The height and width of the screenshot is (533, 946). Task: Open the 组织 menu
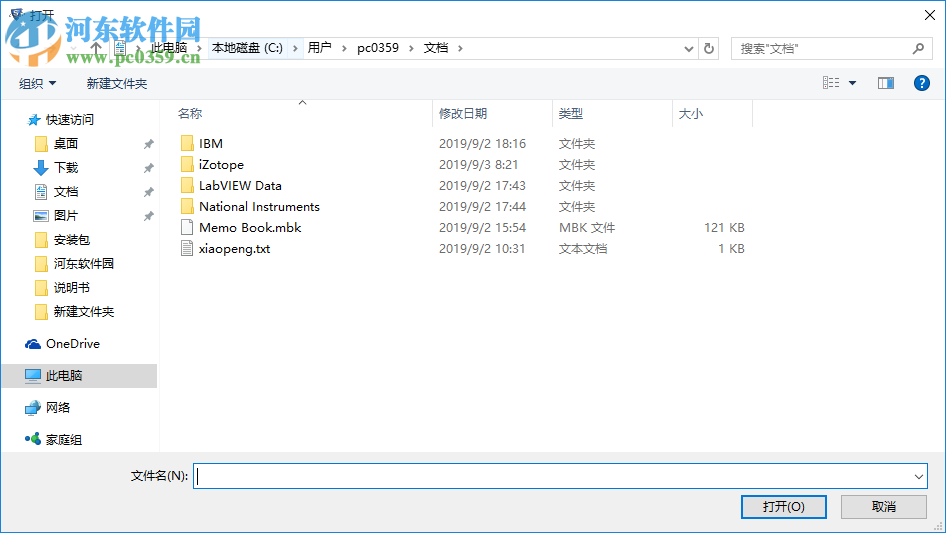pos(37,83)
